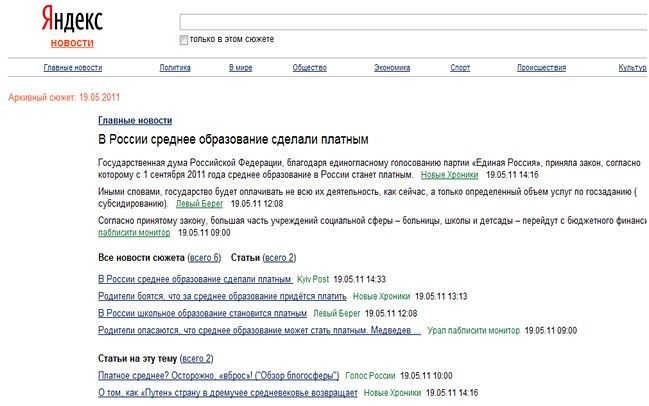
Task: Go to the Политика section
Action: coord(175,67)
